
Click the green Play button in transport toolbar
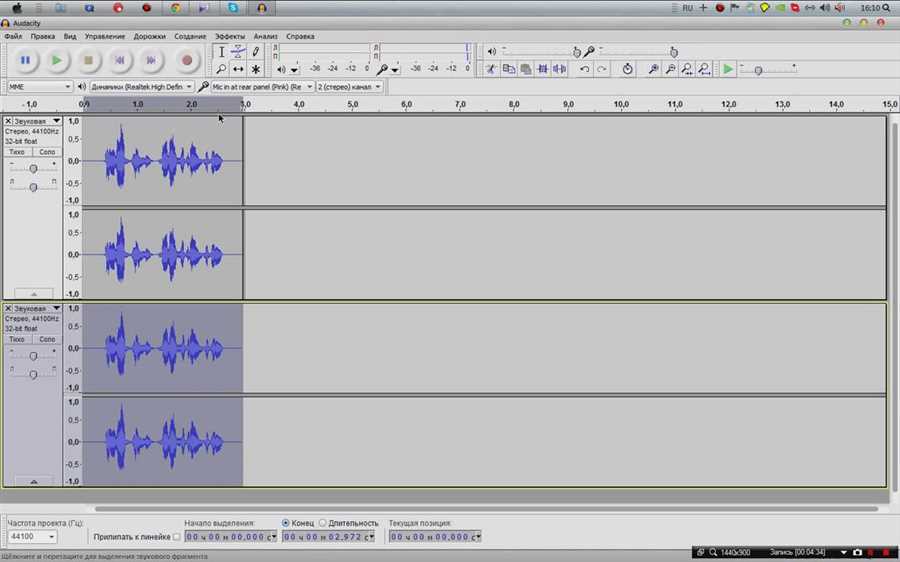57,61
